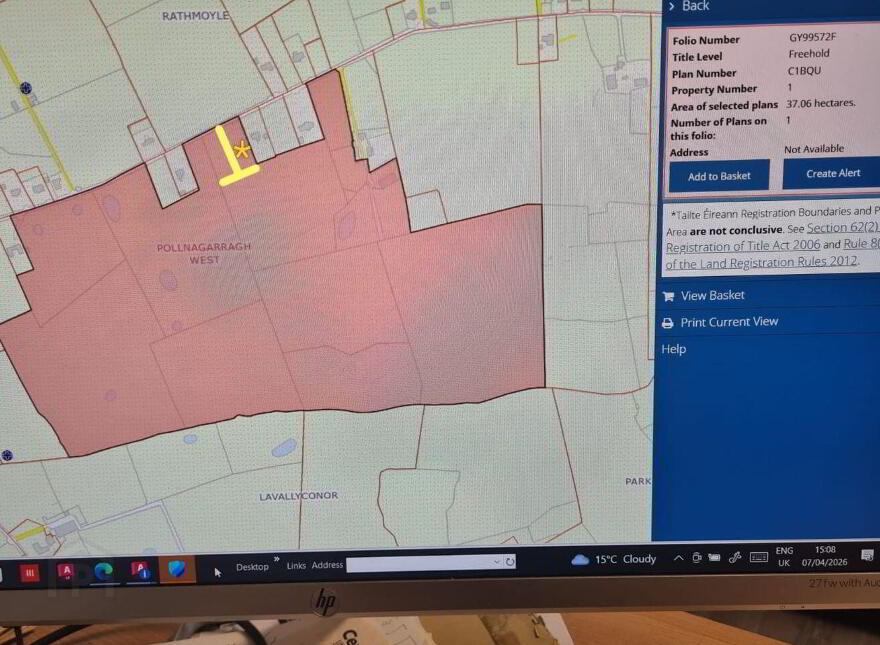Click the Lavallyconor townland label on map
880x645 pixels.
point(299,496)
